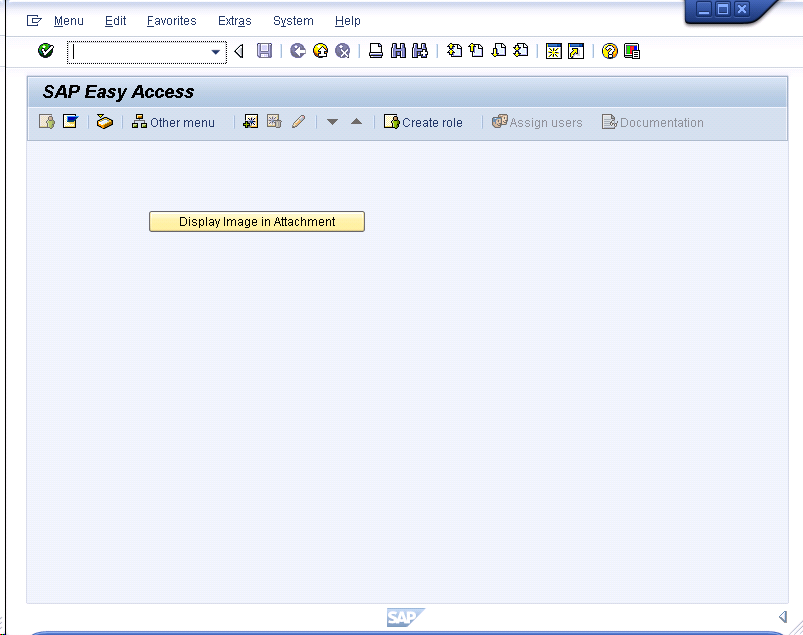803x635 pixels.
Task: Go to Previous Page icon
Action: 476,51
